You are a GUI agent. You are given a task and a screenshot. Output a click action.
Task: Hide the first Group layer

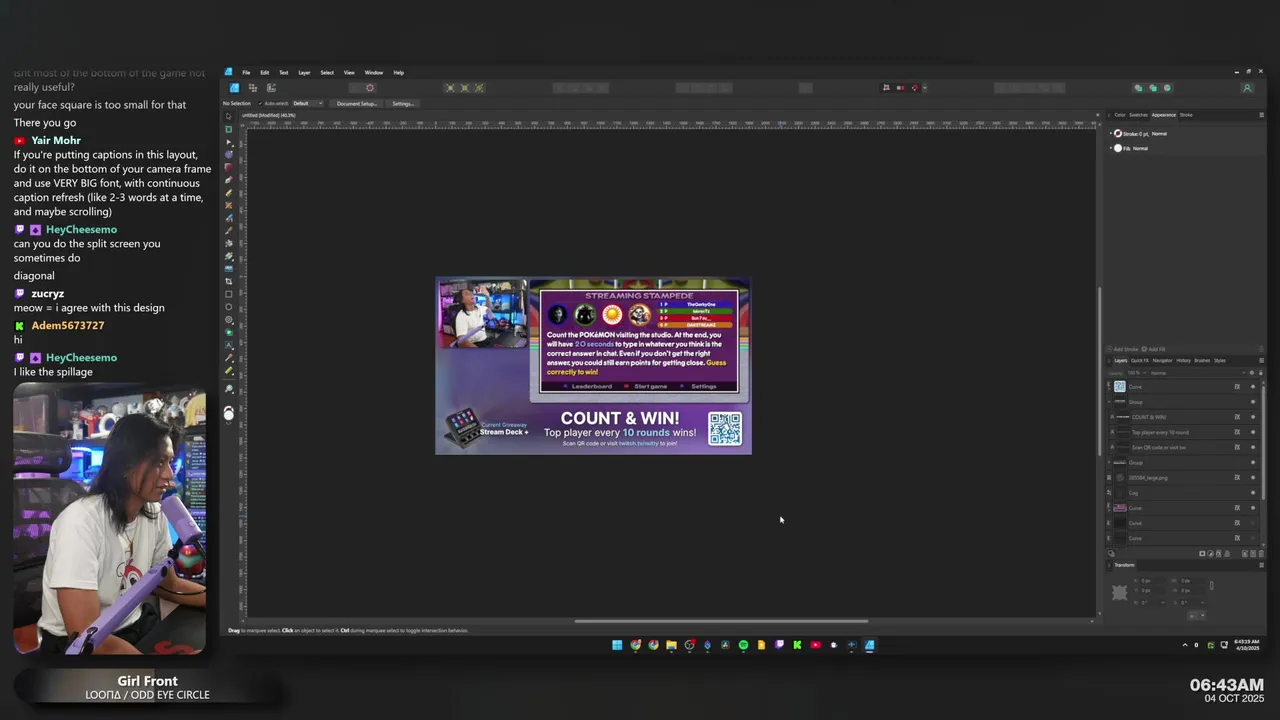[1253, 402]
